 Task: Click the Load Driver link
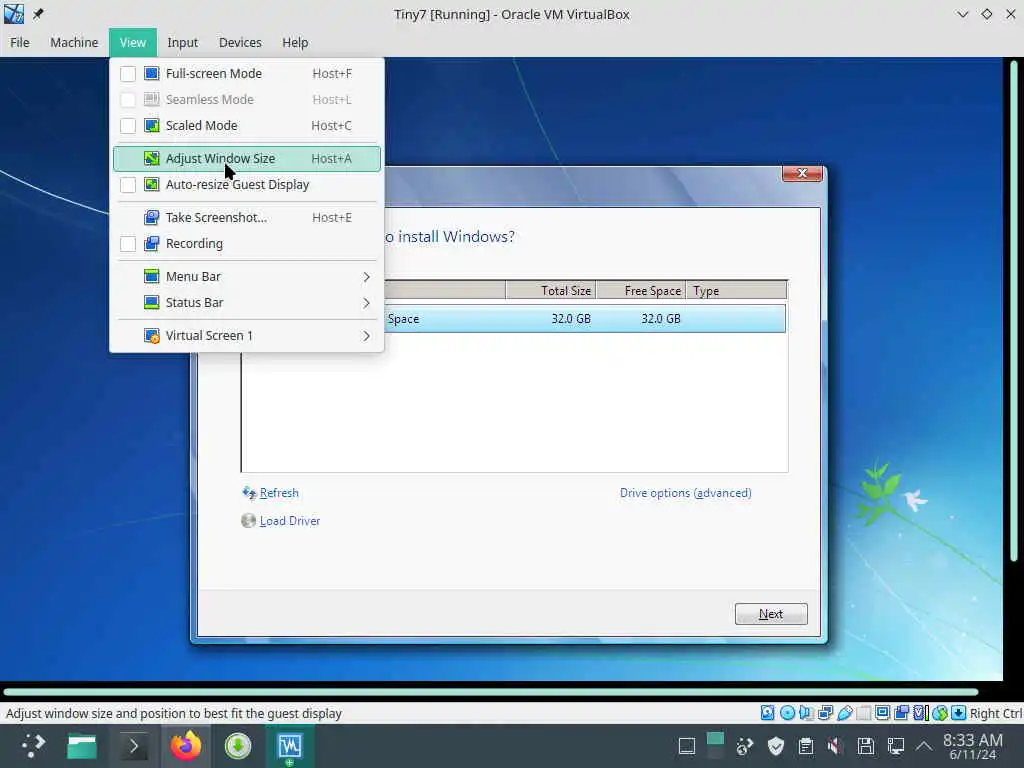tap(289, 521)
